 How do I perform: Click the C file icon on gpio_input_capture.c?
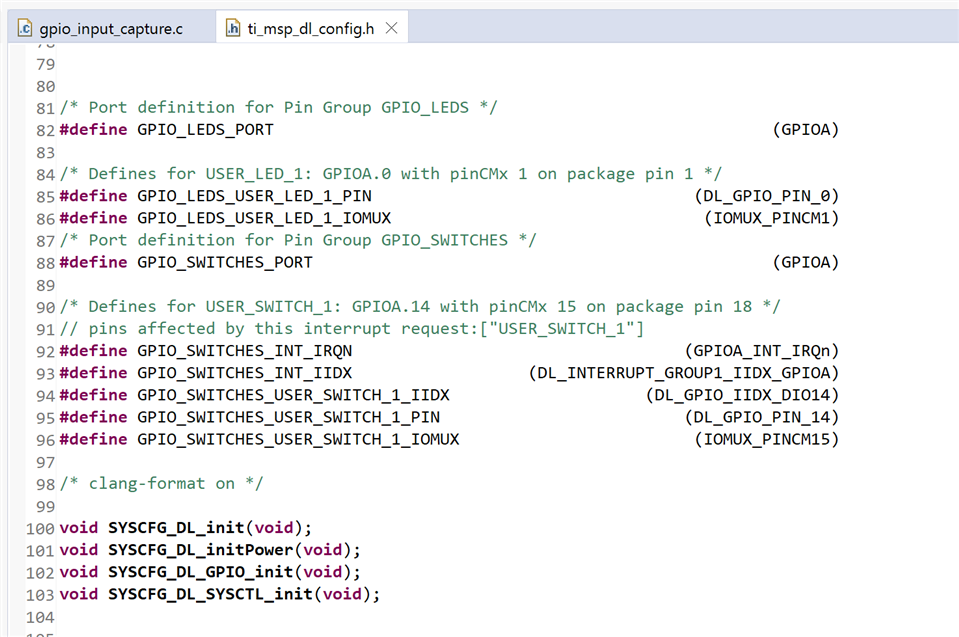(25, 28)
